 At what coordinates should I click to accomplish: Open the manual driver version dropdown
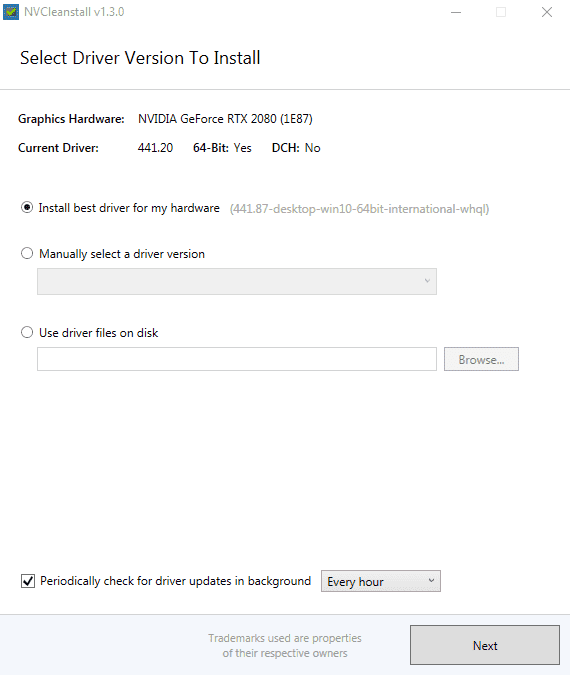click(237, 282)
